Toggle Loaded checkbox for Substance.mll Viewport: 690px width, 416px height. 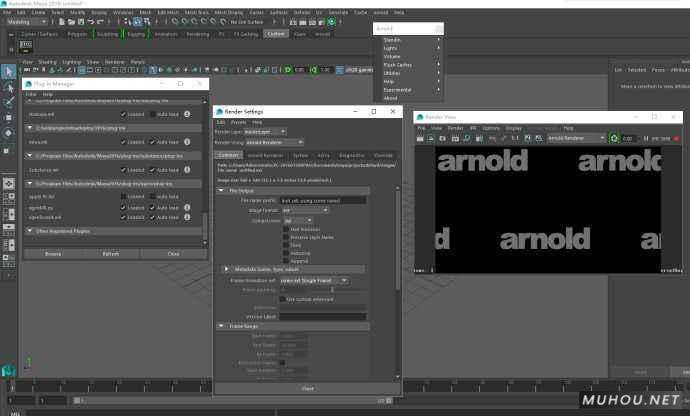point(123,170)
